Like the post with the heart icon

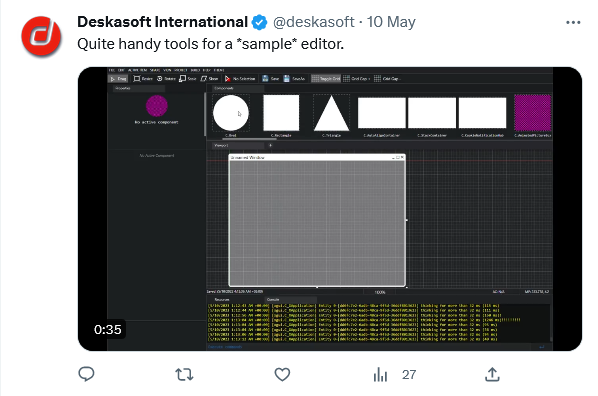point(282,374)
